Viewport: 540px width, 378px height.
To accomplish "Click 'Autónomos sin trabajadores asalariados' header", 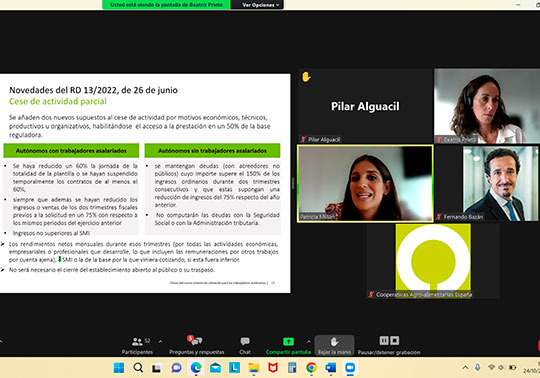I will click(x=212, y=151).
